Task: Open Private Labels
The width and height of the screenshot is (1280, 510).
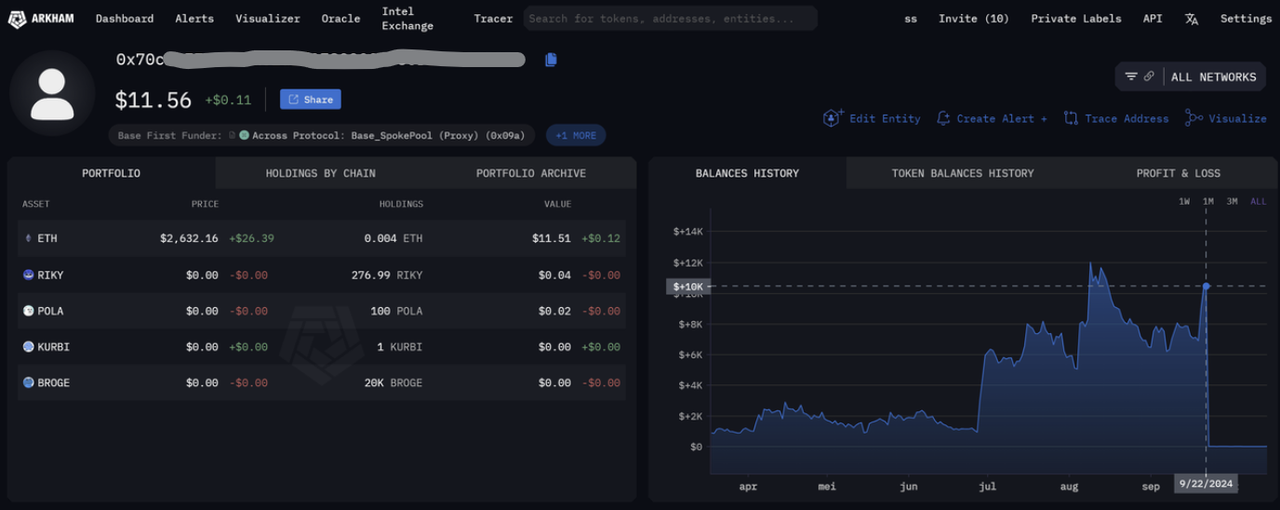Action: point(1076,19)
